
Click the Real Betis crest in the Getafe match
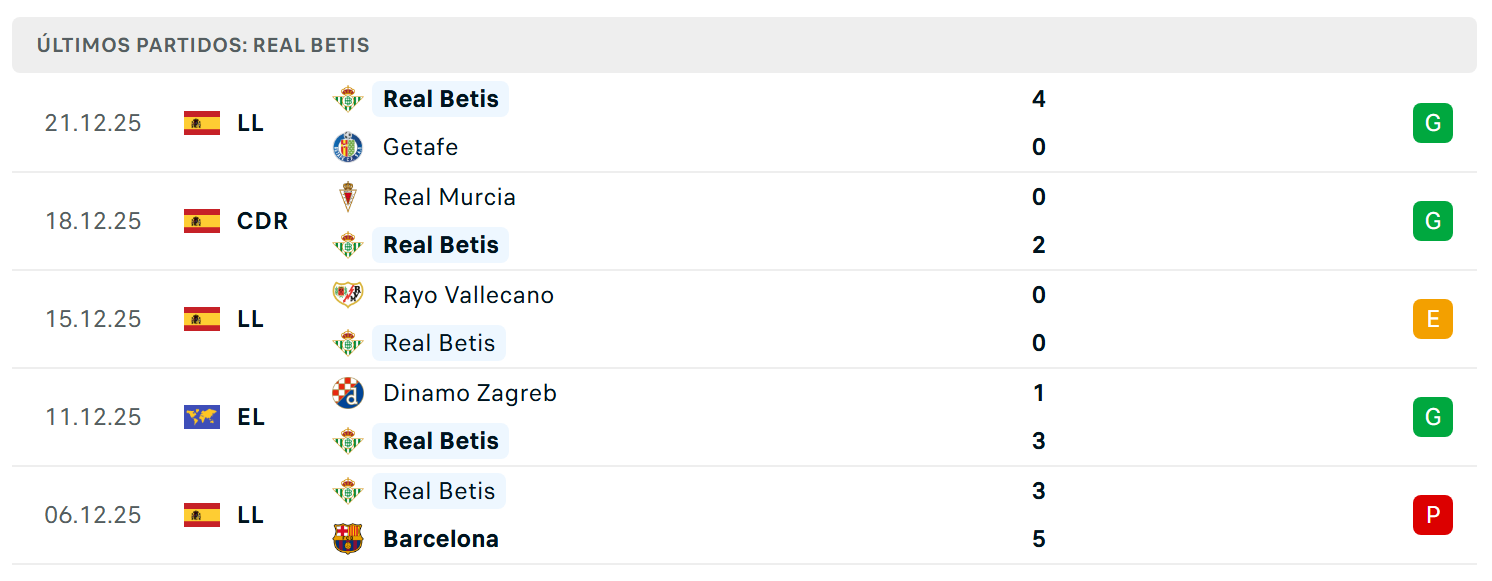click(348, 99)
